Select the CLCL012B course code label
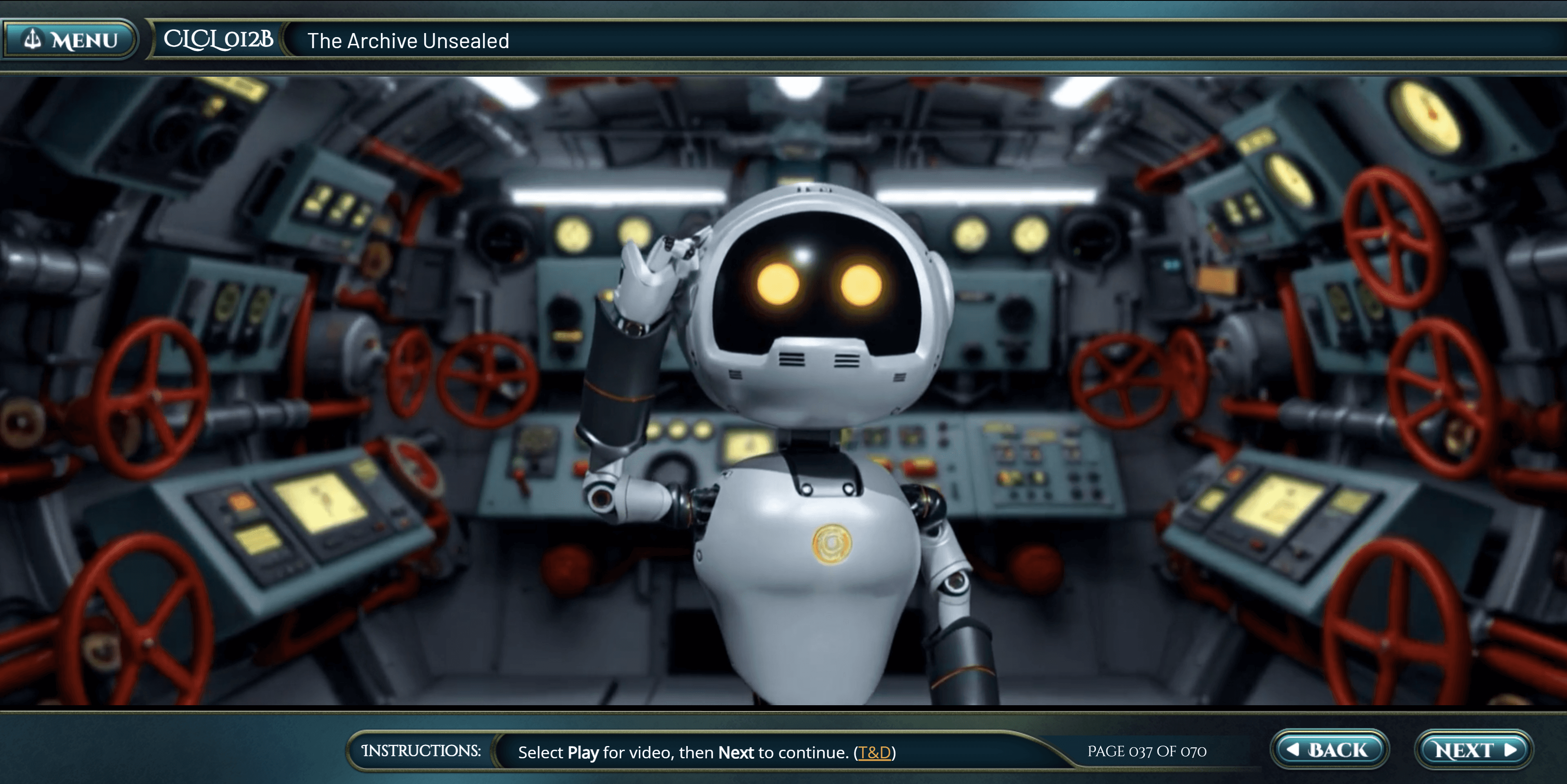Image resolution: width=1567 pixels, height=784 pixels. point(218,40)
